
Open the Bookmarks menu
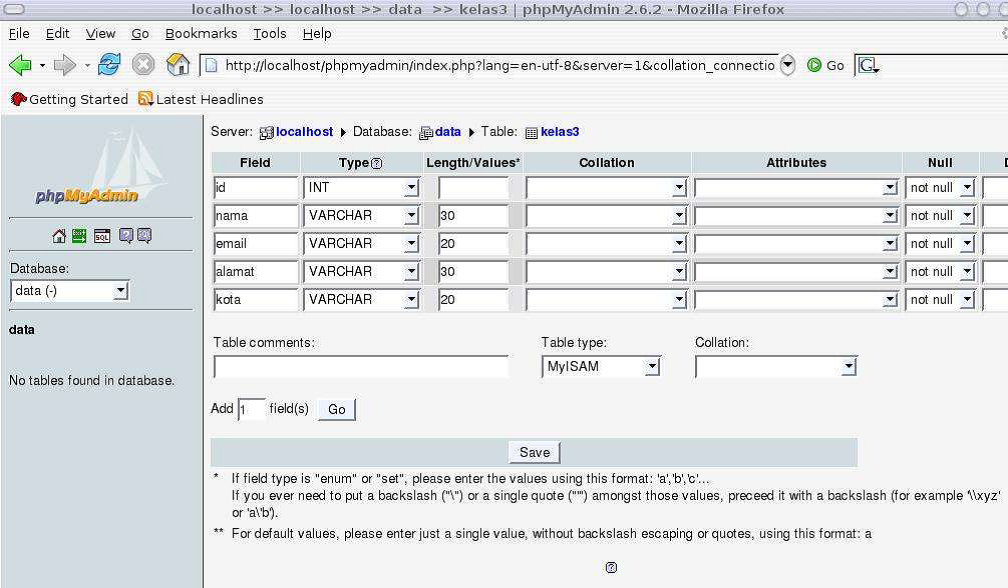tap(201, 33)
